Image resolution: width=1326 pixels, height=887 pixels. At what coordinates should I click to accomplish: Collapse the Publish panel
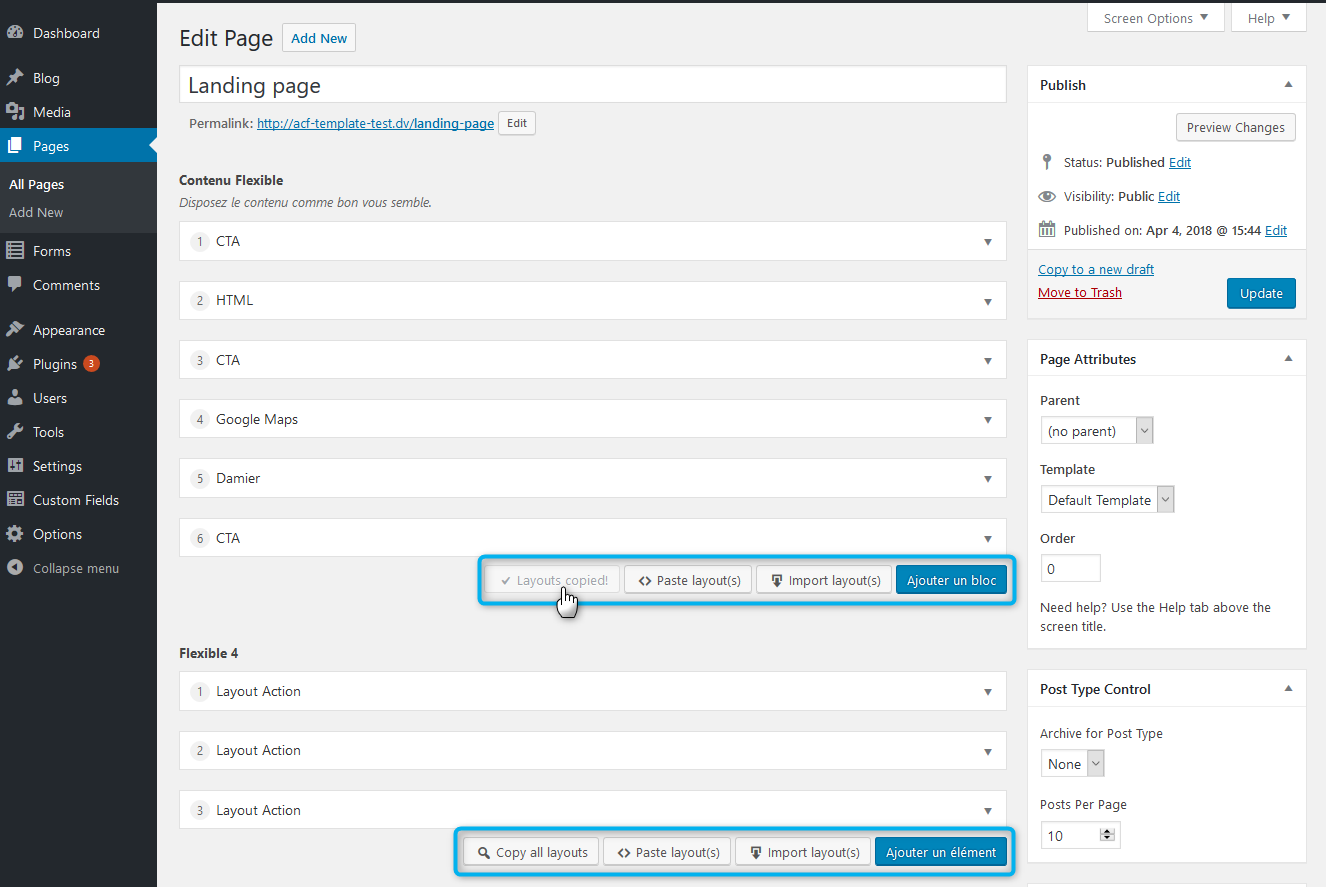click(x=1288, y=85)
